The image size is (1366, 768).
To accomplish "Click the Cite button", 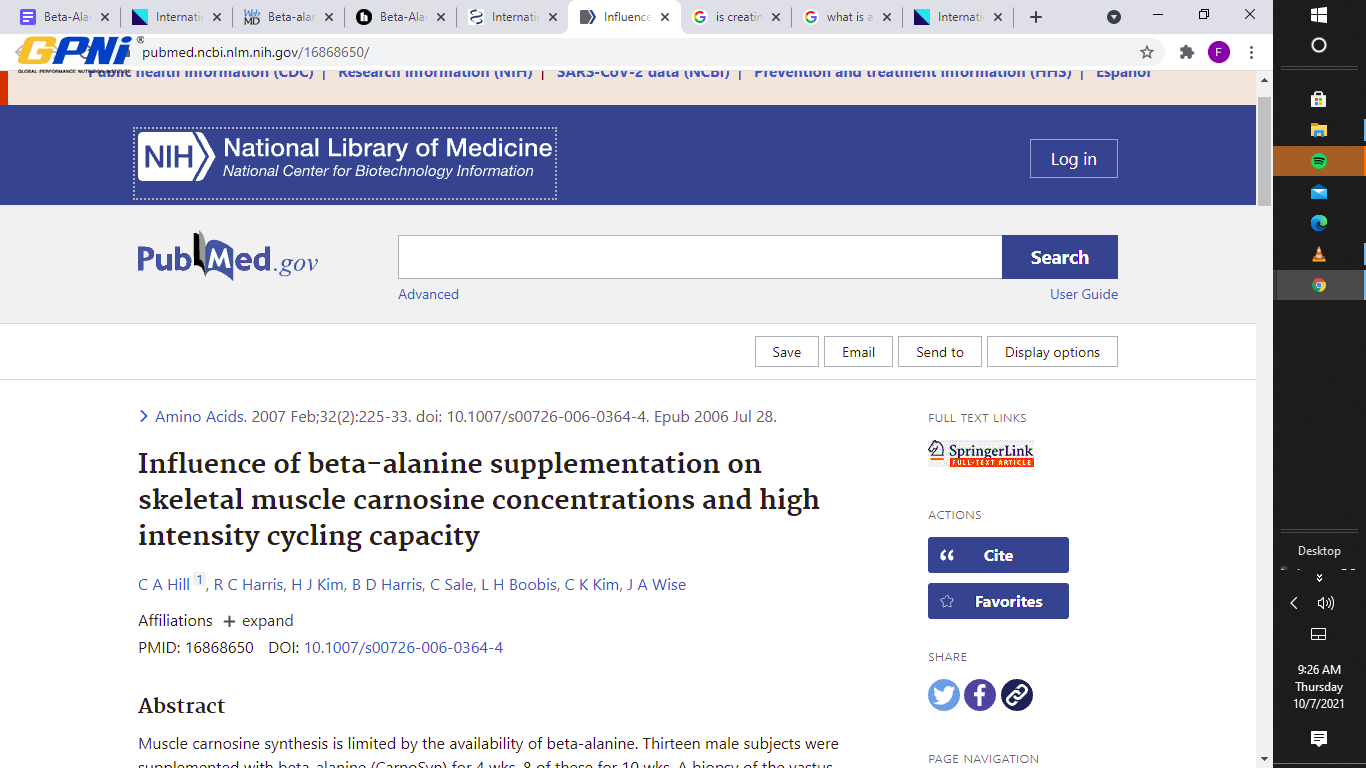I will (x=998, y=555).
